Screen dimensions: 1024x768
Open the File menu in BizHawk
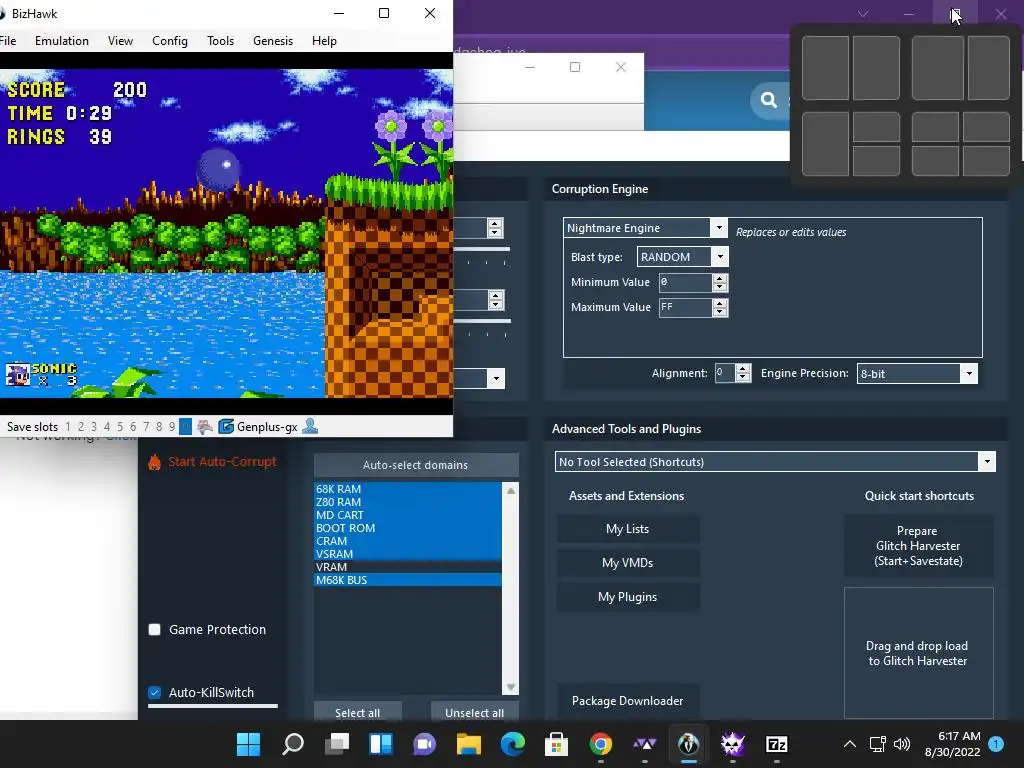(8, 40)
